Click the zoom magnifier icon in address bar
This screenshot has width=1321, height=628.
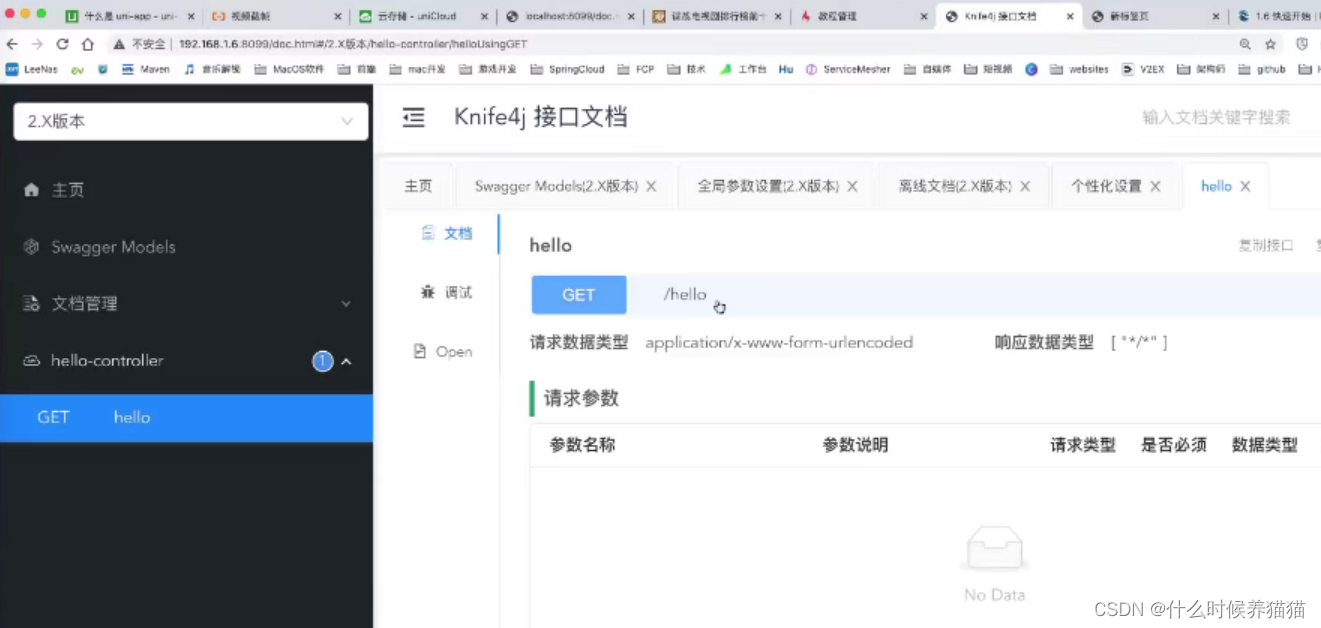(x=1245, y=44)
